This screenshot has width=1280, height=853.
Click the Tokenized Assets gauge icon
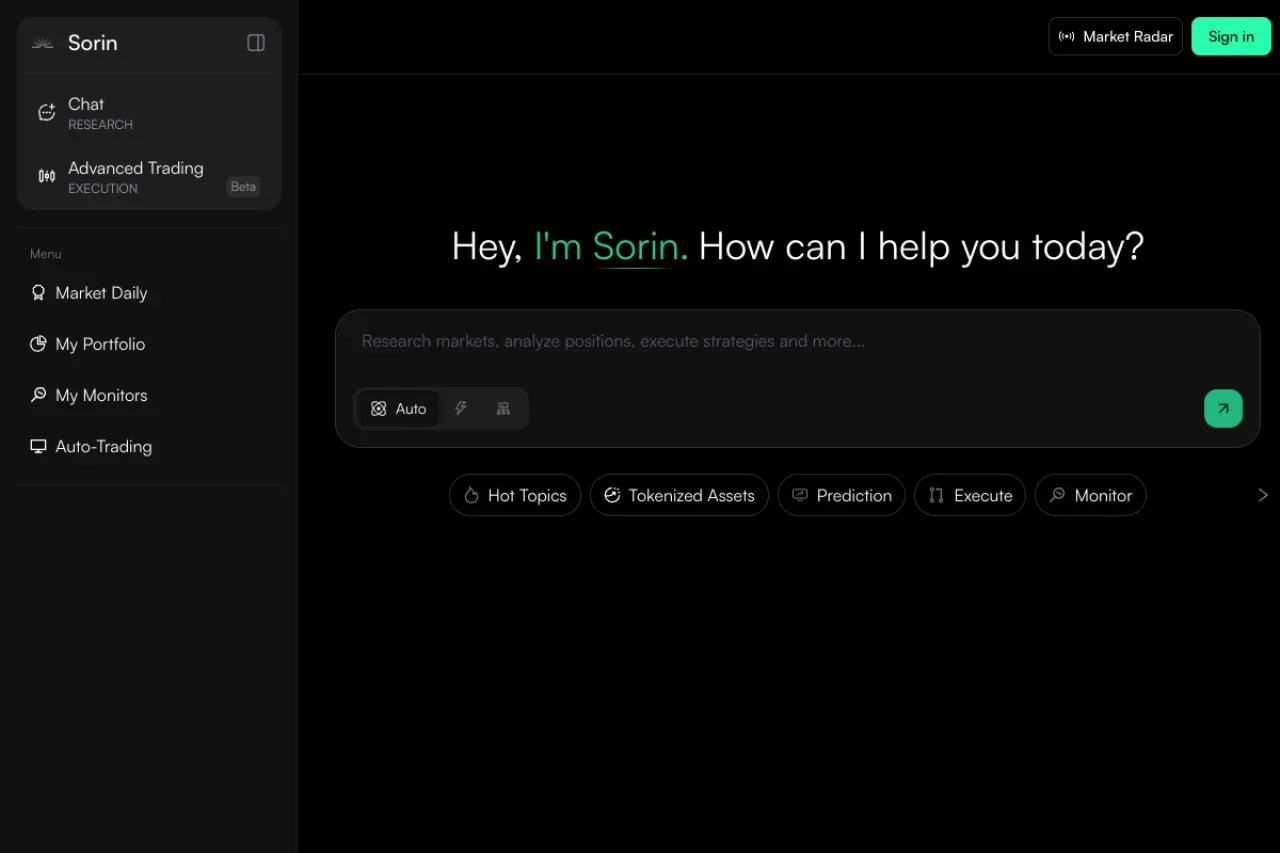coord(612,495)
